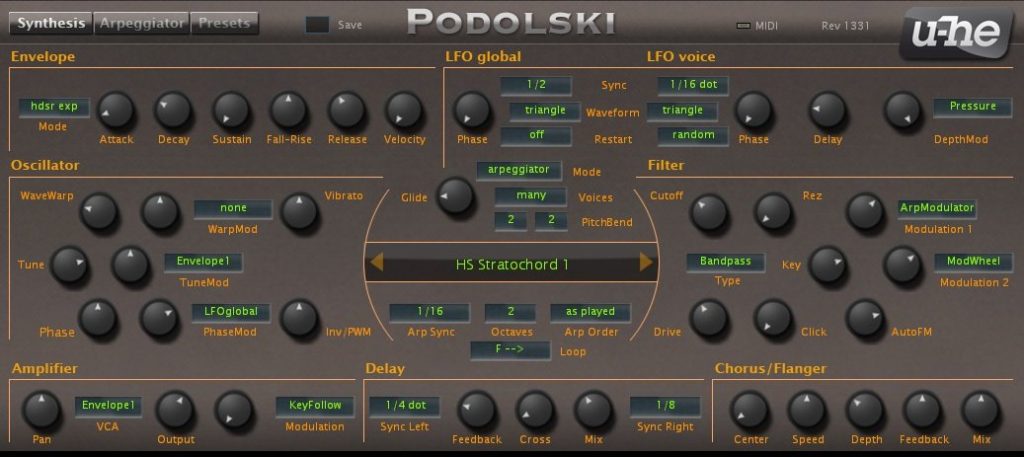
Task: Click the Vibrato knob
Action: pos(299,212)
